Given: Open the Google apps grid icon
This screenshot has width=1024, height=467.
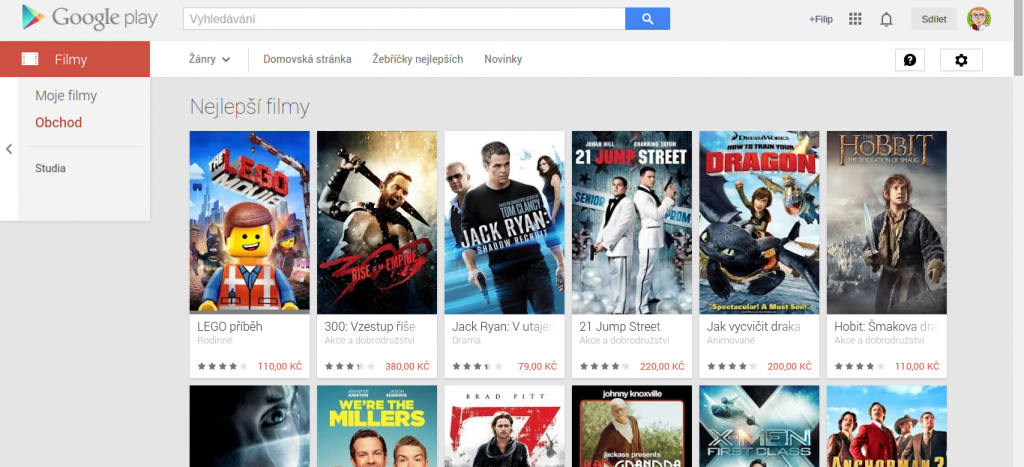Looking at the screenshot, I should coord(855,19).
